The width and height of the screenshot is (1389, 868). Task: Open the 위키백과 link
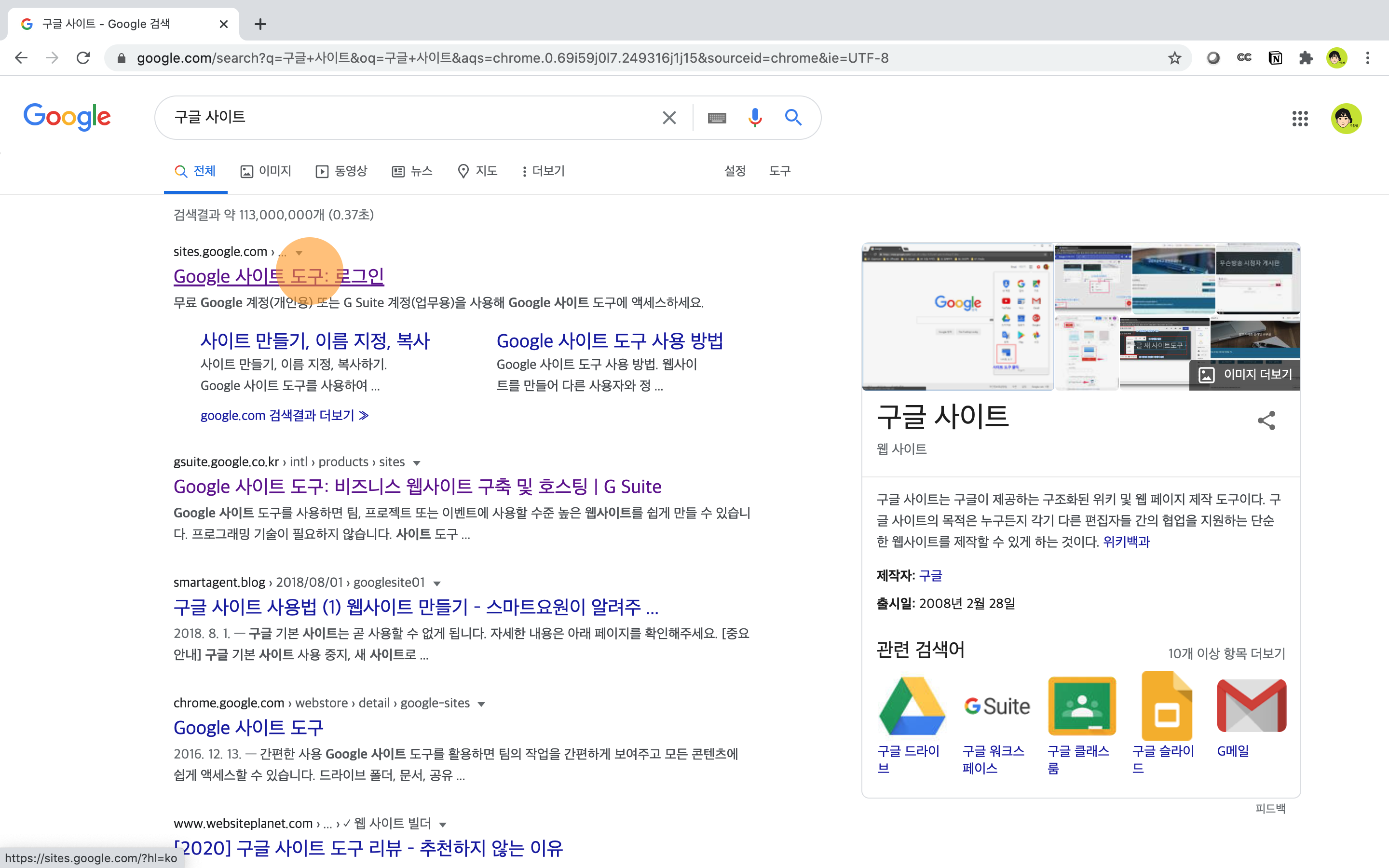[1126, 542]
